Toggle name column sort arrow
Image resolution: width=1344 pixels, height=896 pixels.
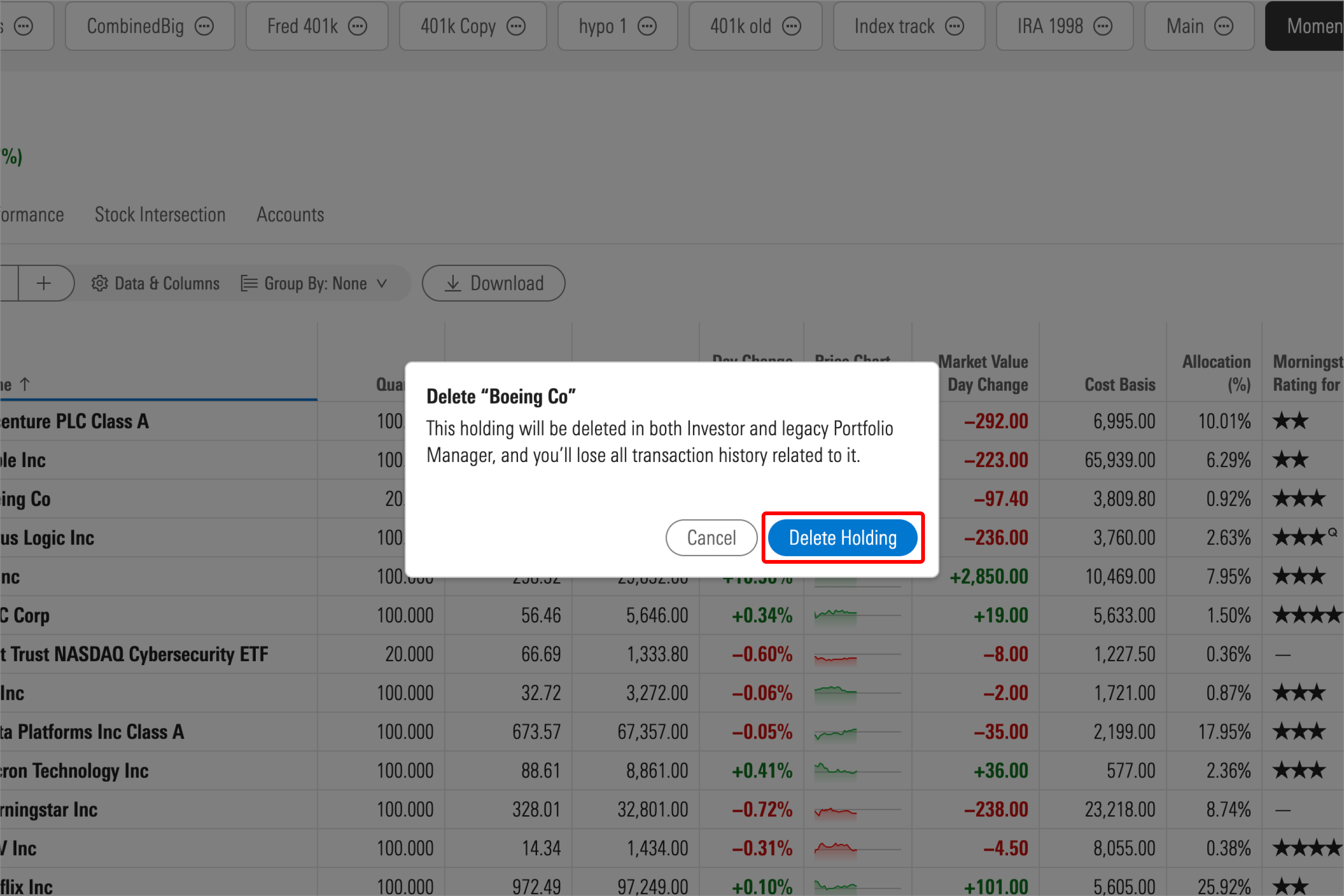(x=25, y=384)
